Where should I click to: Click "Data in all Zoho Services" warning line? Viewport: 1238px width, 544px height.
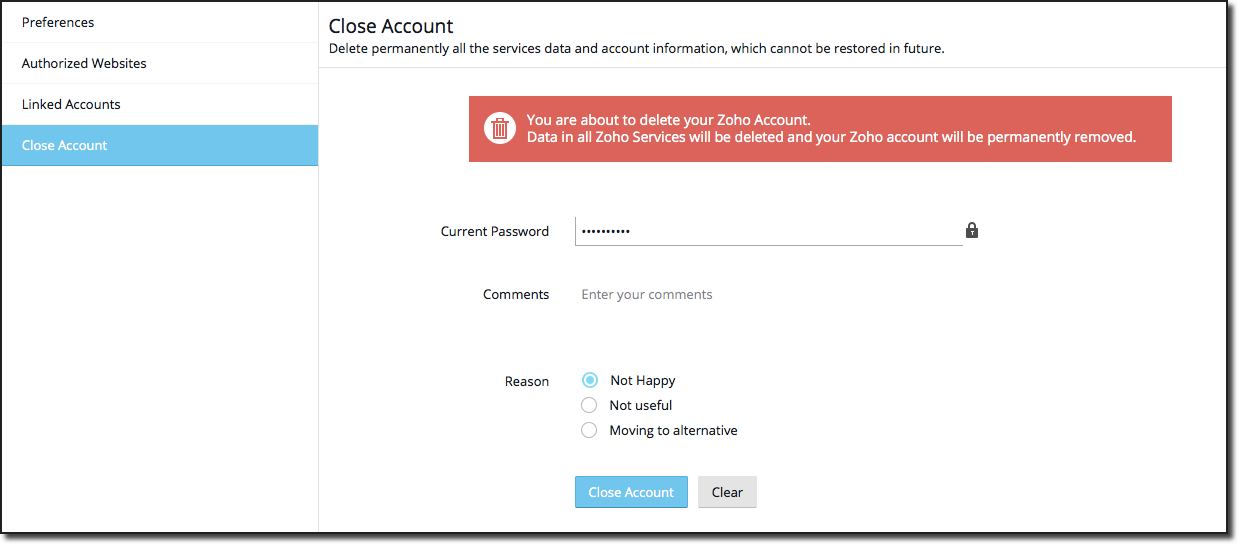pyautogui.click(x=831, y=137)
